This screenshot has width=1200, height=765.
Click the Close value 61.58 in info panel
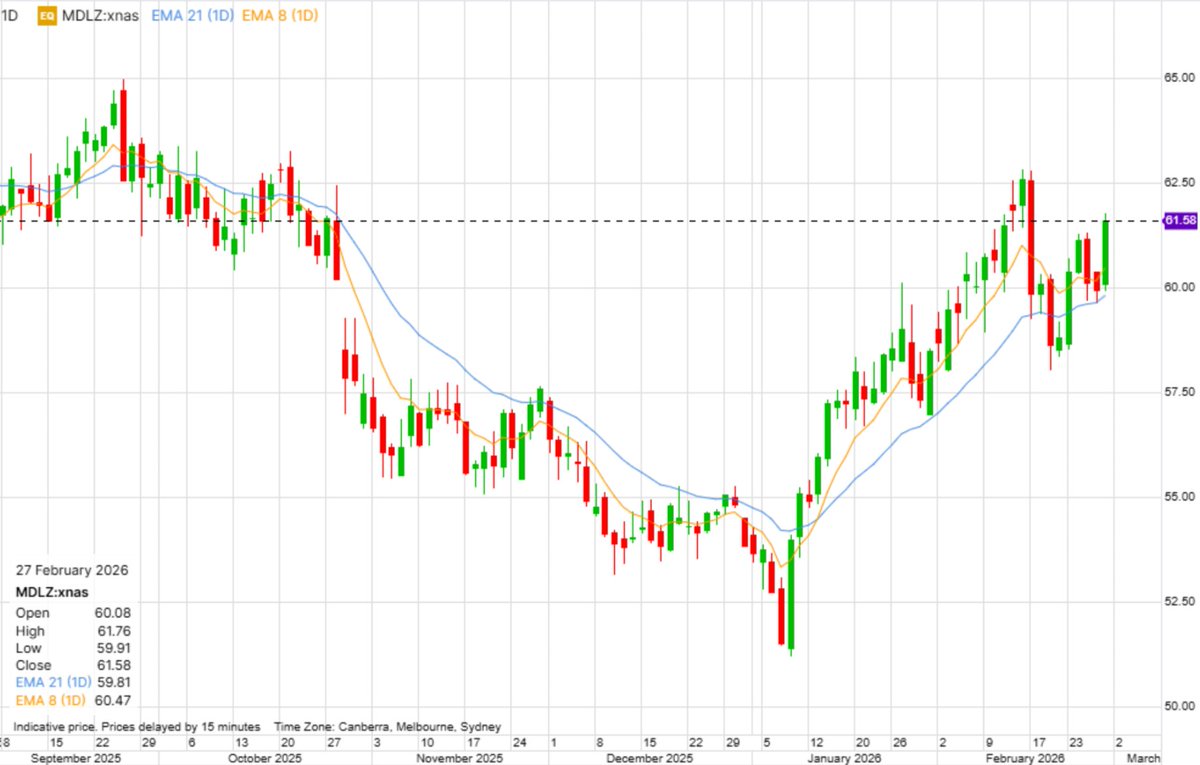pos(114,665)
